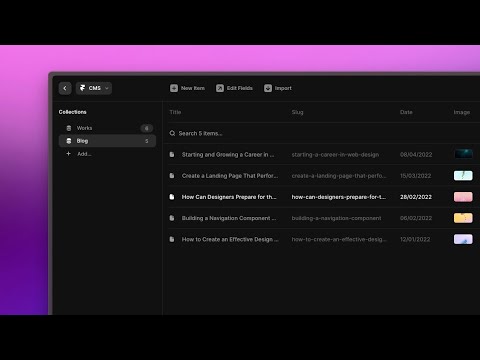Select the Works collection
Viewport: 480px width, 360px height.
[107, 128]
